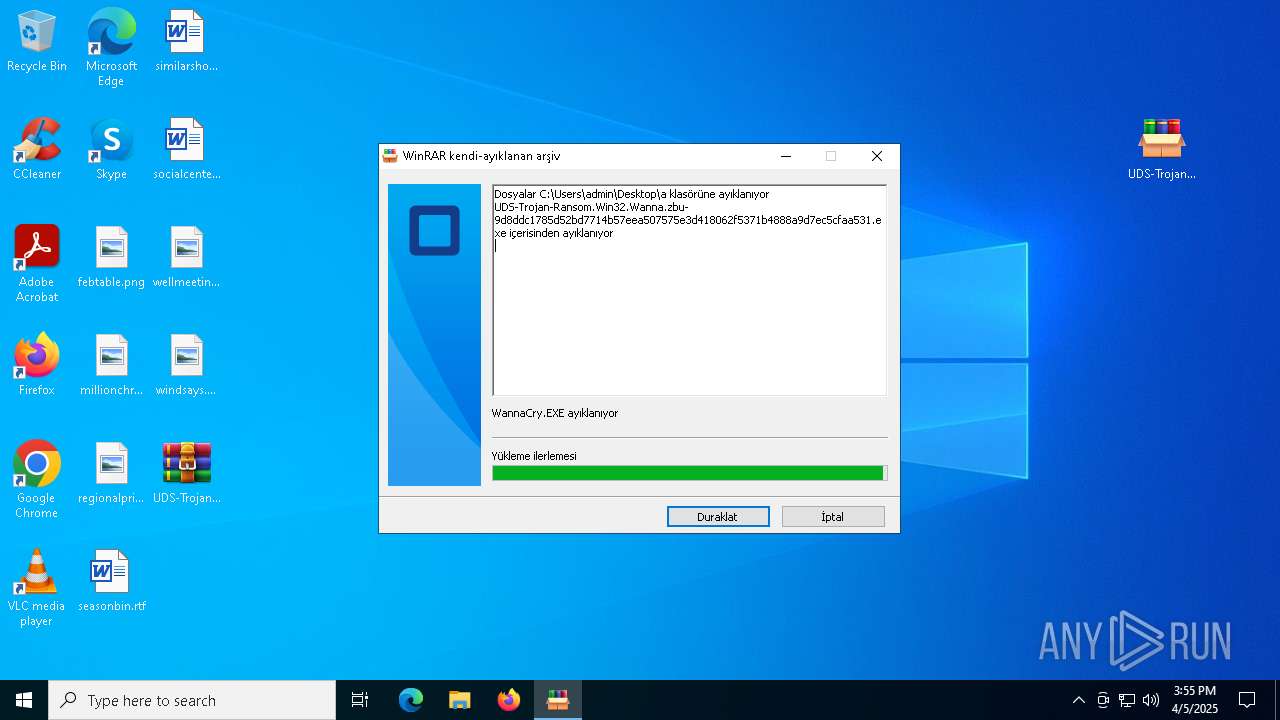Click the green extraction progress bar
Image resolution: width=1280 pixels, height=720 pixels.
[689, 473]
